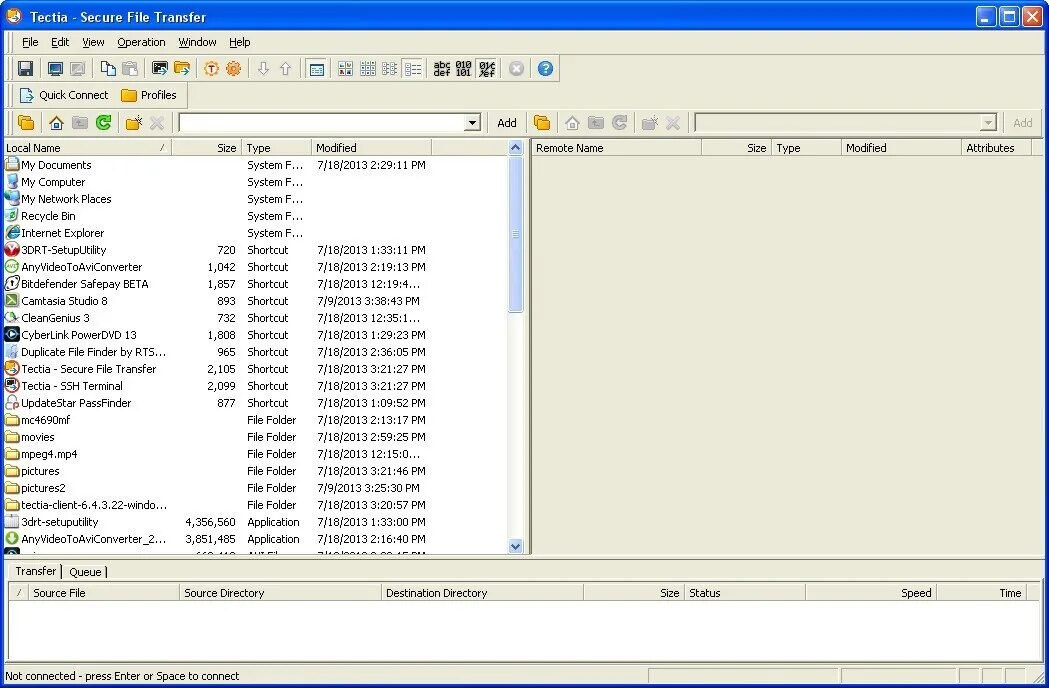Go to local Home folder icon
The height and width of the screenshot is (688, 1049).
pyautogui.click(x=56, y=122)
